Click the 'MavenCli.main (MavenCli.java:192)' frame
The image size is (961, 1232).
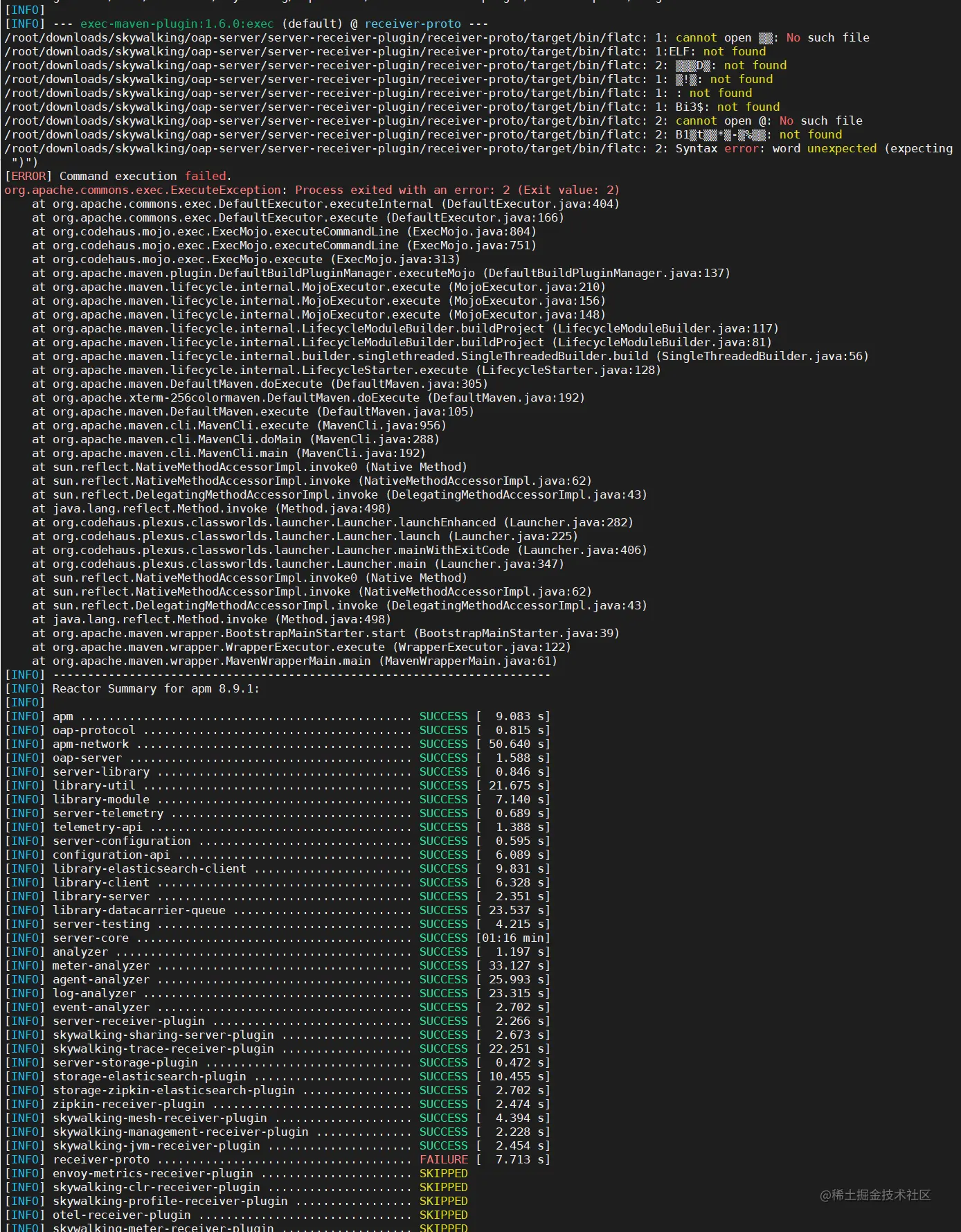pyautogui.click(x=312, y=453)
